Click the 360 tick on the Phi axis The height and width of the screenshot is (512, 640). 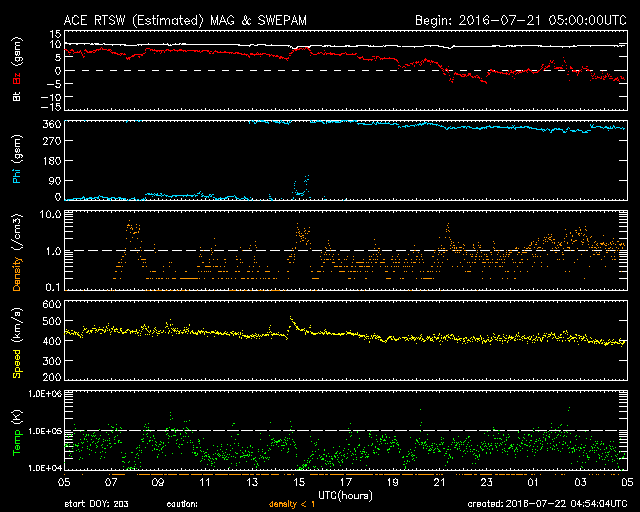48,124
